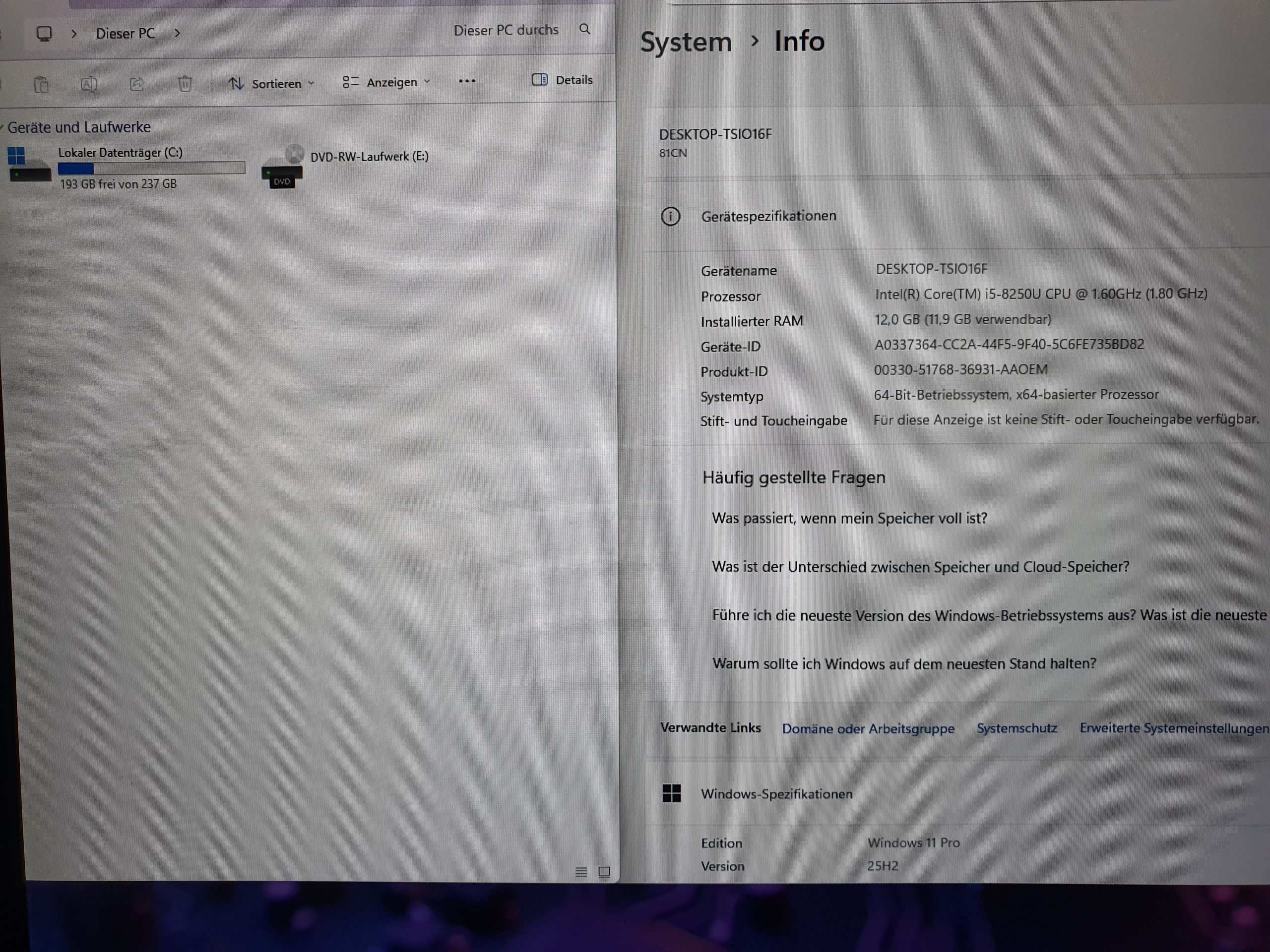The image size is (1270, 952).
Task: Open the Systemschutz link
Action: 1016,728
